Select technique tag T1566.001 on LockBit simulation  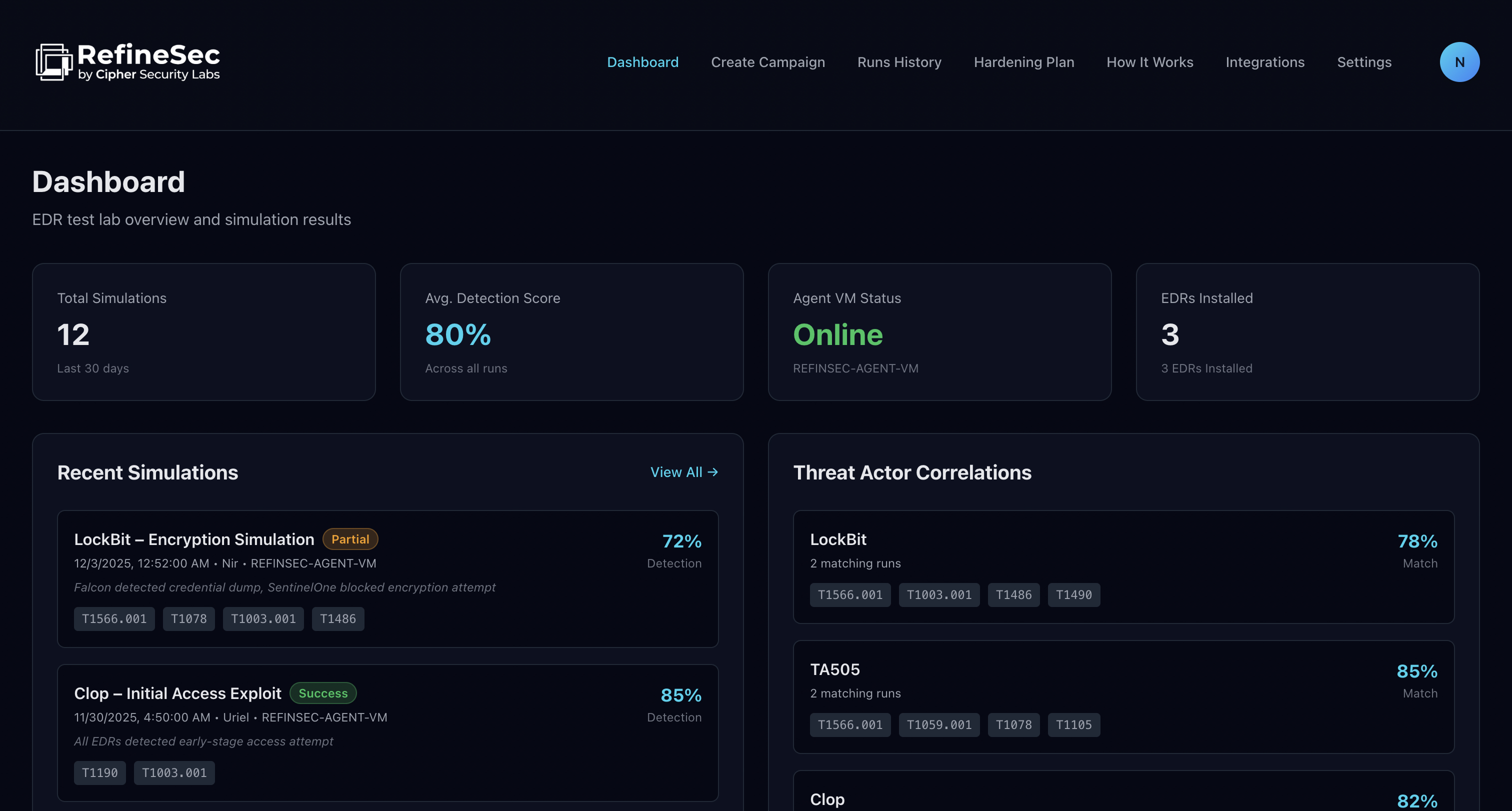click(114, 618)
